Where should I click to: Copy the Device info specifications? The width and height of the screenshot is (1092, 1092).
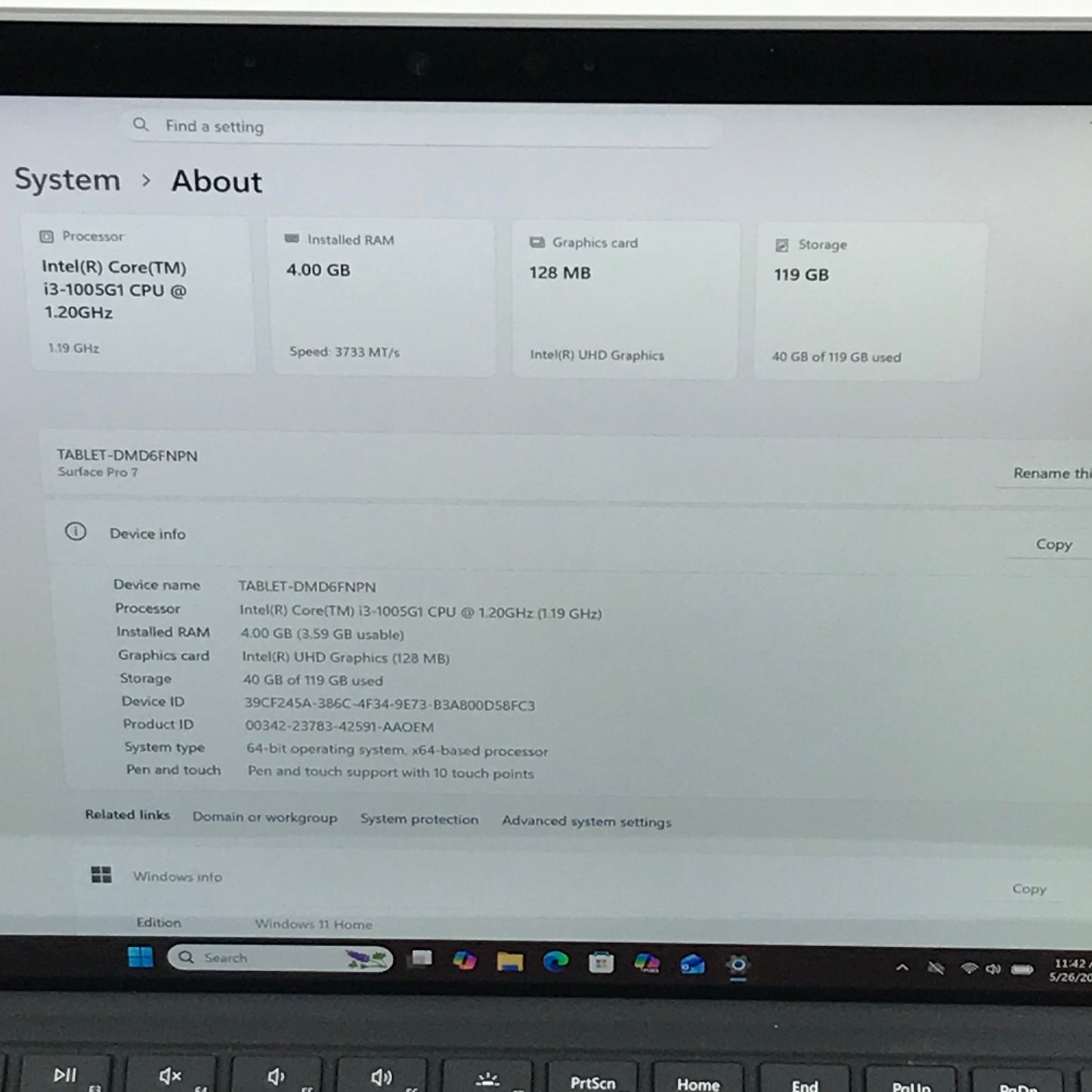[x=1053, y=544]
